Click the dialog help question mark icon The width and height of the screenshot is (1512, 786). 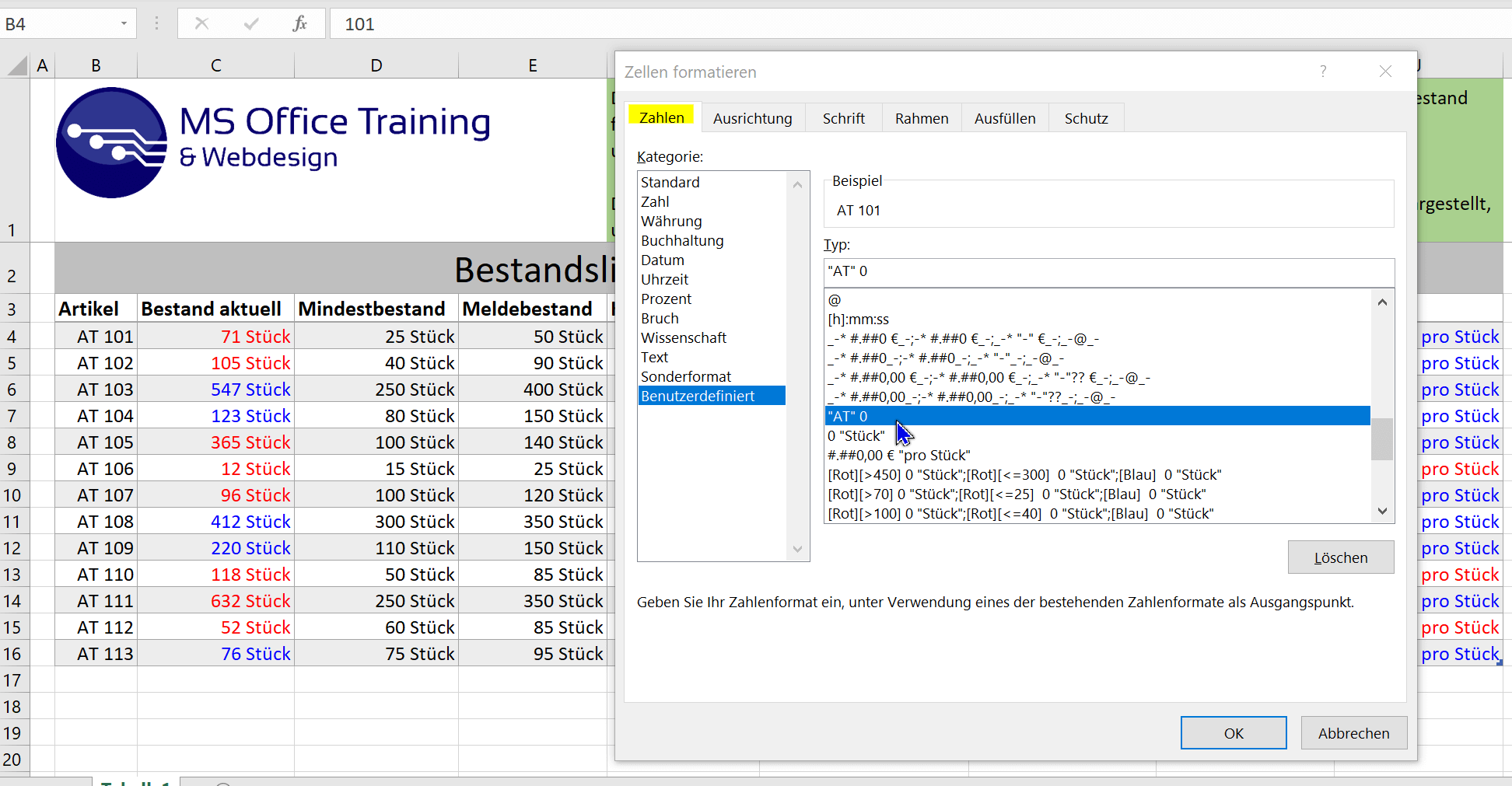pyautogui.click(x=1323, y=72)
